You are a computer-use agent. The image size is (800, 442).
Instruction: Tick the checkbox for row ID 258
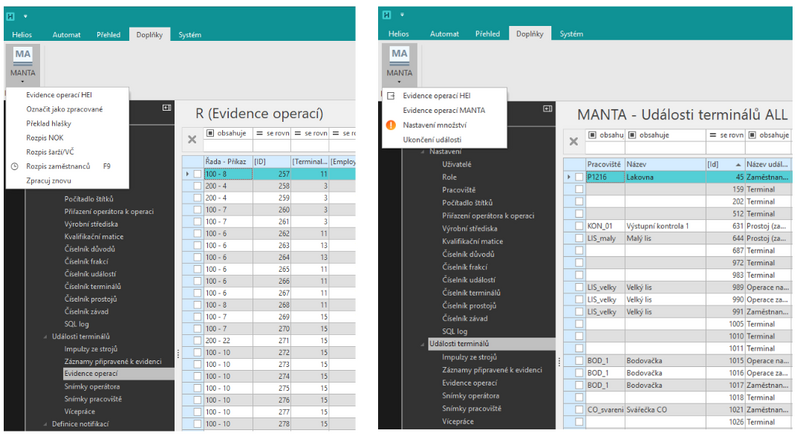(197, 186)
